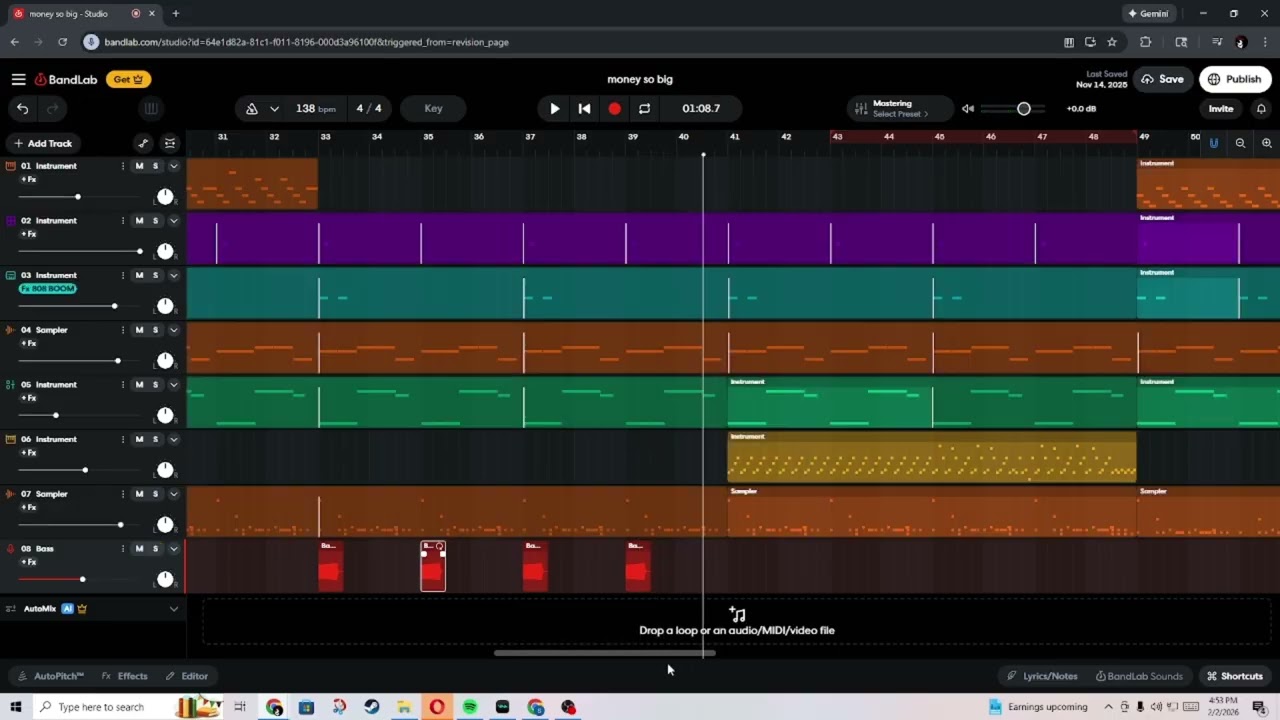Open the Effects tab
The image size is (1280, 720).
click(124, 676)
